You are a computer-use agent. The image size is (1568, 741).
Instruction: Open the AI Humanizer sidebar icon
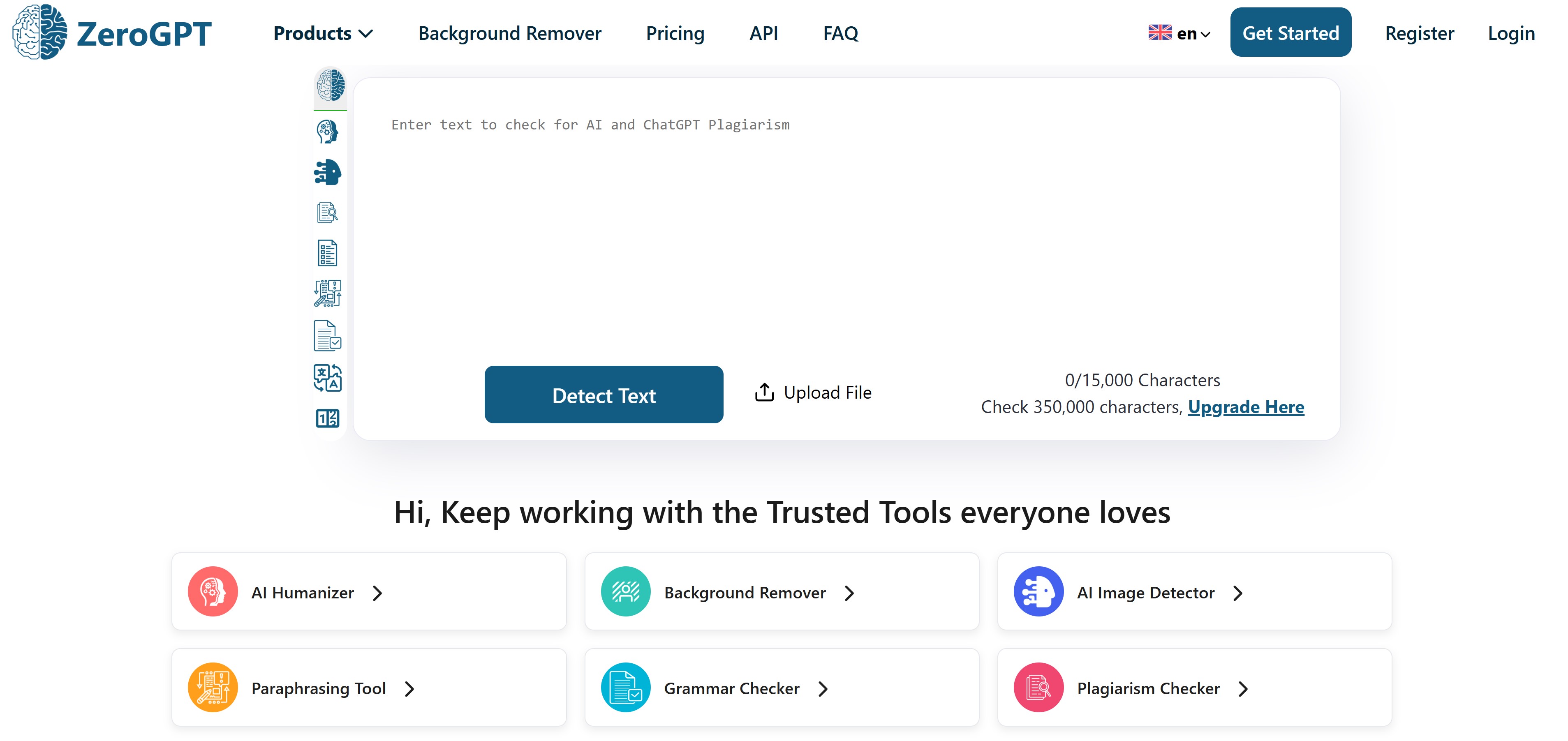tap(328, 132)
